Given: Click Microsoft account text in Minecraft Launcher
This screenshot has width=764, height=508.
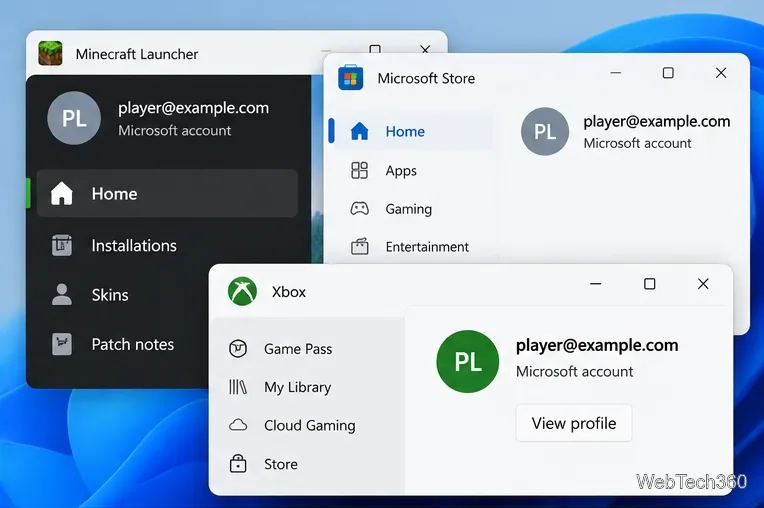Looking at the screenshot, I should click(174, 131).
